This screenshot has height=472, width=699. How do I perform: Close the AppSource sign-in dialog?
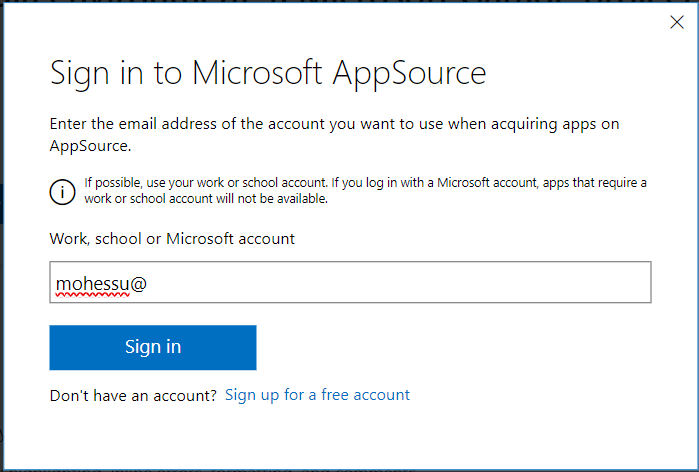677,22
